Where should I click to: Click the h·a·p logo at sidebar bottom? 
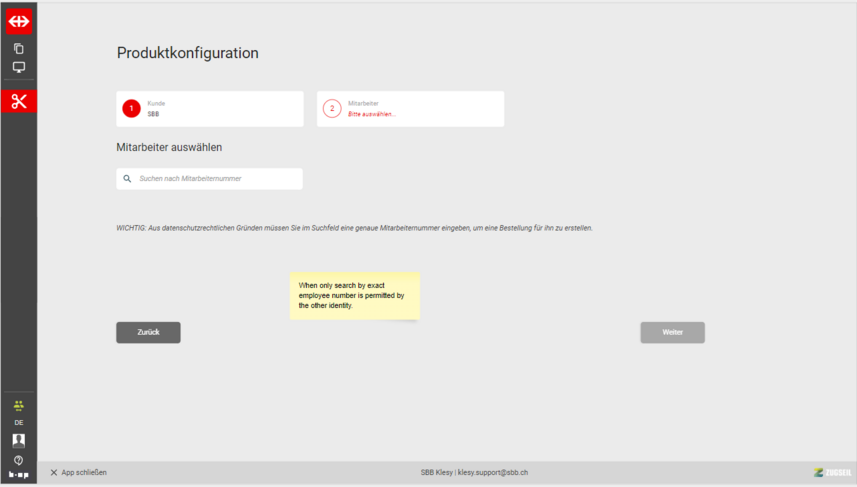(18, 475)
